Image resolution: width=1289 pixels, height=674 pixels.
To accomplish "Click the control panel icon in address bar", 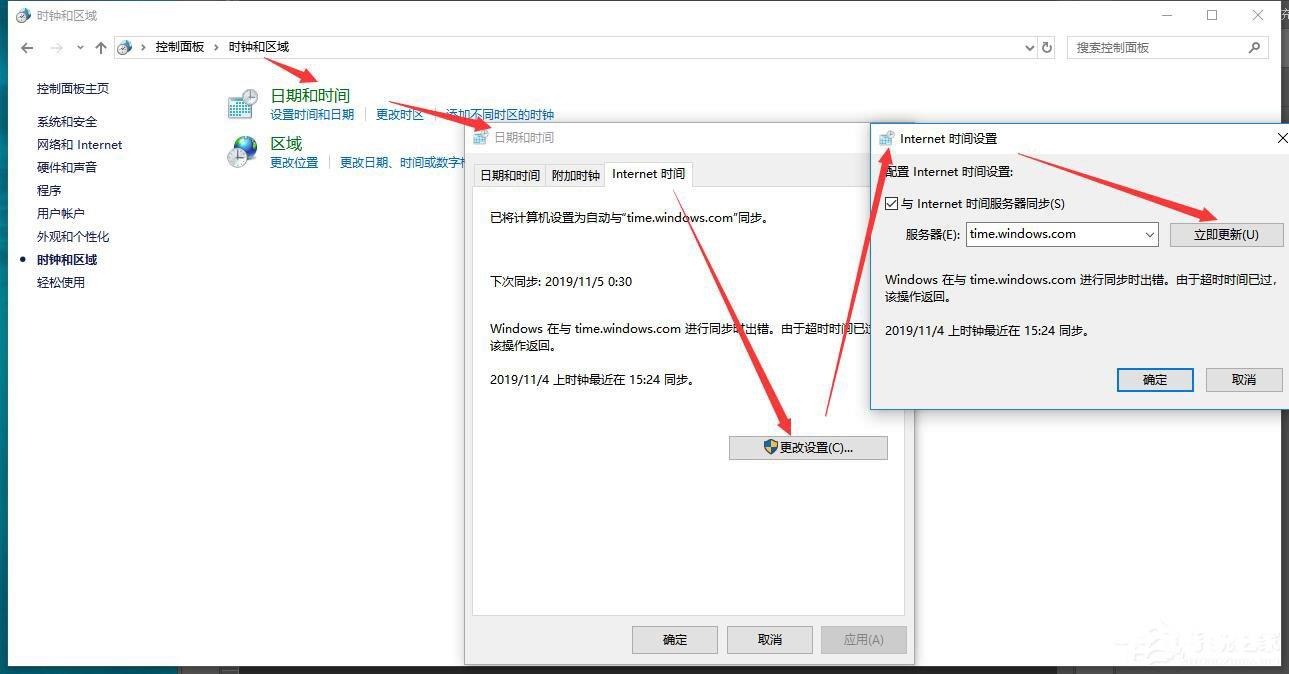I will click(x=125, y=47).
